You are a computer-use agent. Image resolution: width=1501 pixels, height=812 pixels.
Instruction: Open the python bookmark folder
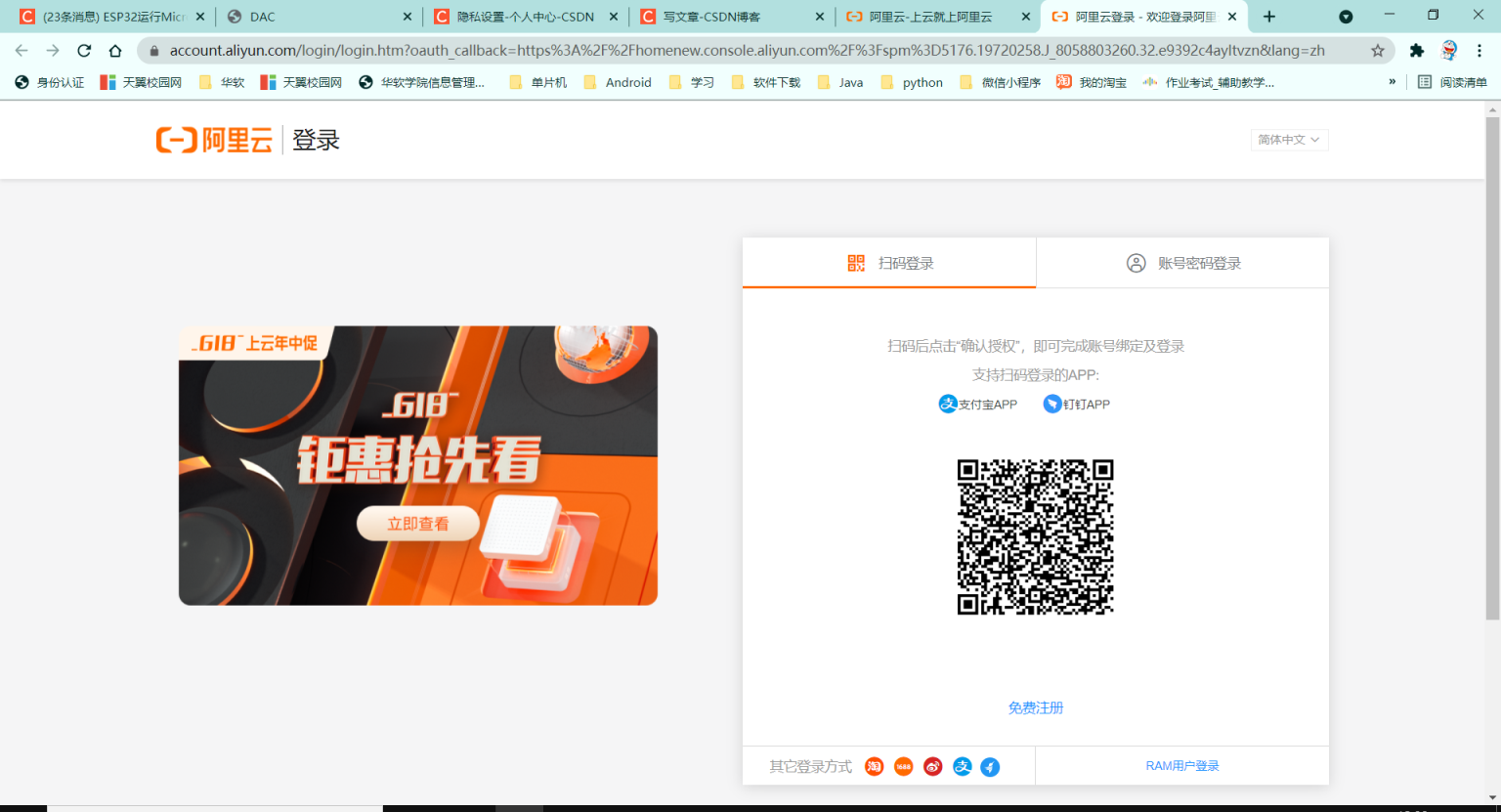tap(912, 83)
